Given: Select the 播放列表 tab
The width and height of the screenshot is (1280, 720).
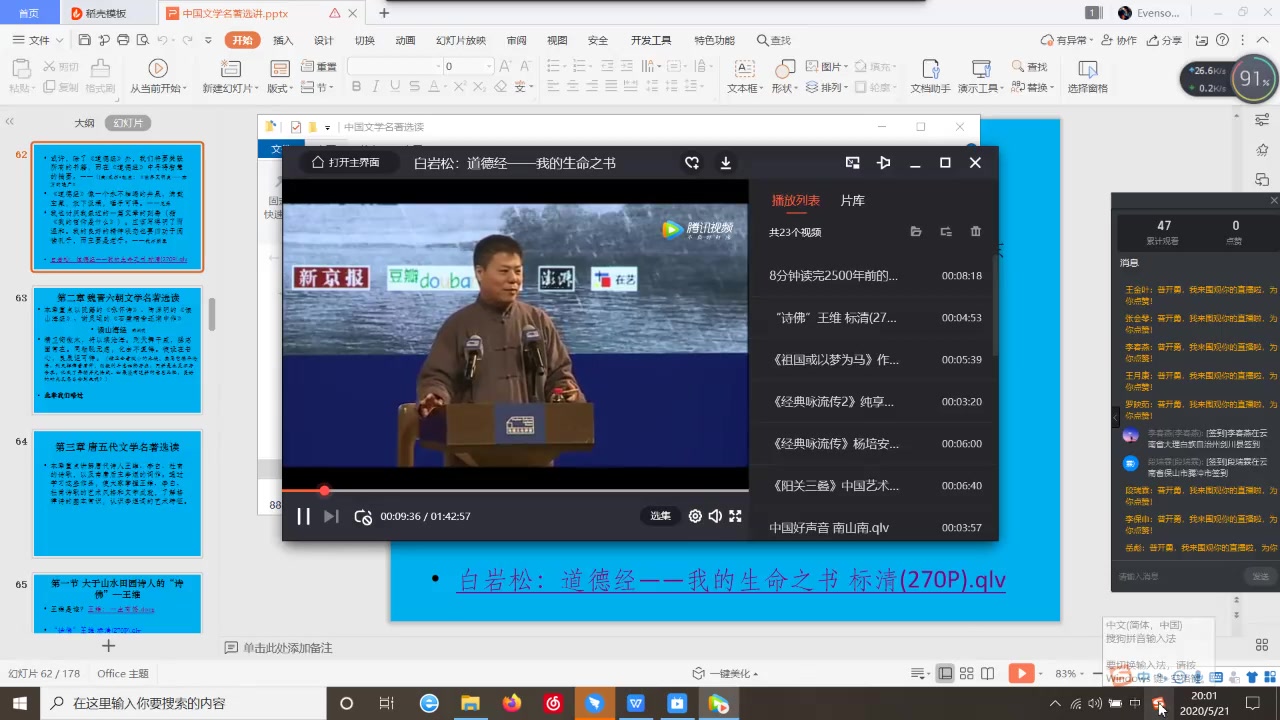Looking at the screenshot, I should coord(795,201).
